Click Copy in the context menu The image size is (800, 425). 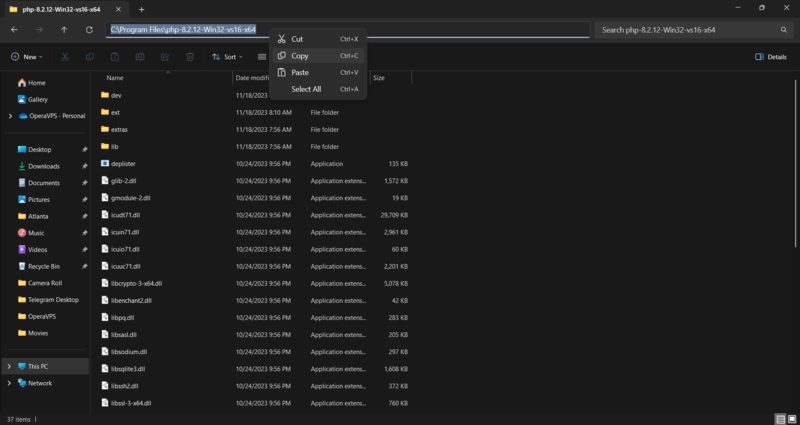tap(300, 56)
